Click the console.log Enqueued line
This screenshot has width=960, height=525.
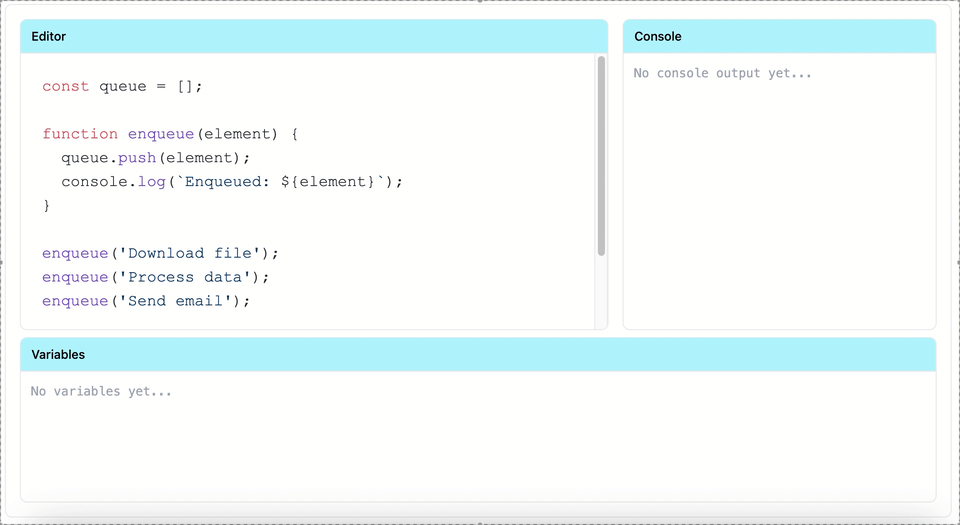(x=232, y=182)
